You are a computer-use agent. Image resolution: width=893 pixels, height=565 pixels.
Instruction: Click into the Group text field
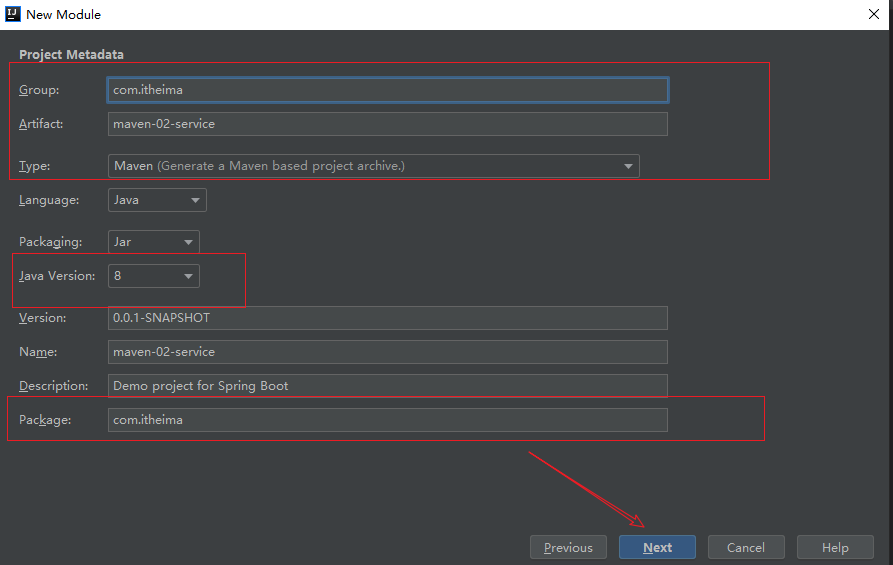point(387,90)
